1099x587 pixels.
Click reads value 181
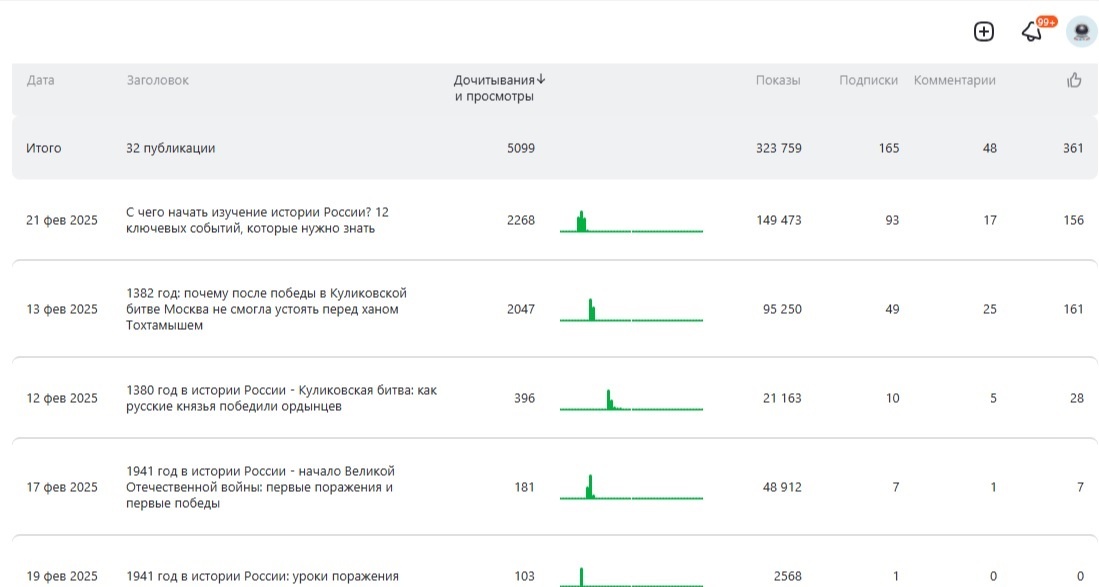click(x=524, y=487)
